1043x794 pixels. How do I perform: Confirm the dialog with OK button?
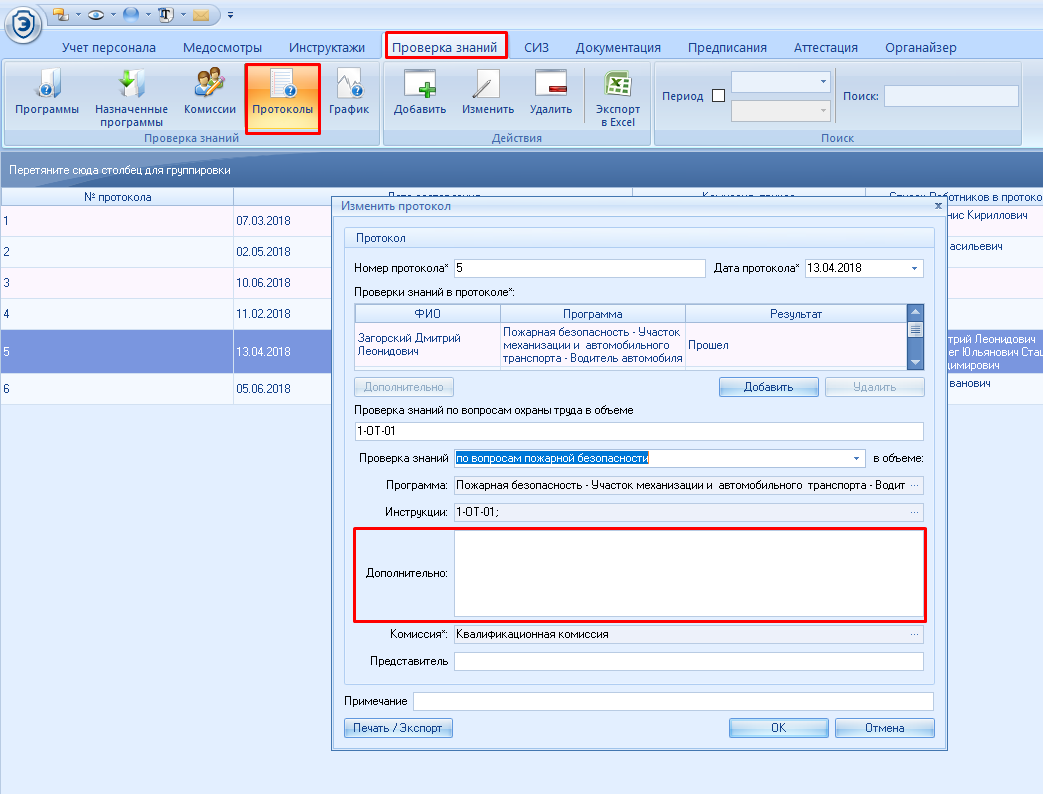[778, 728]
